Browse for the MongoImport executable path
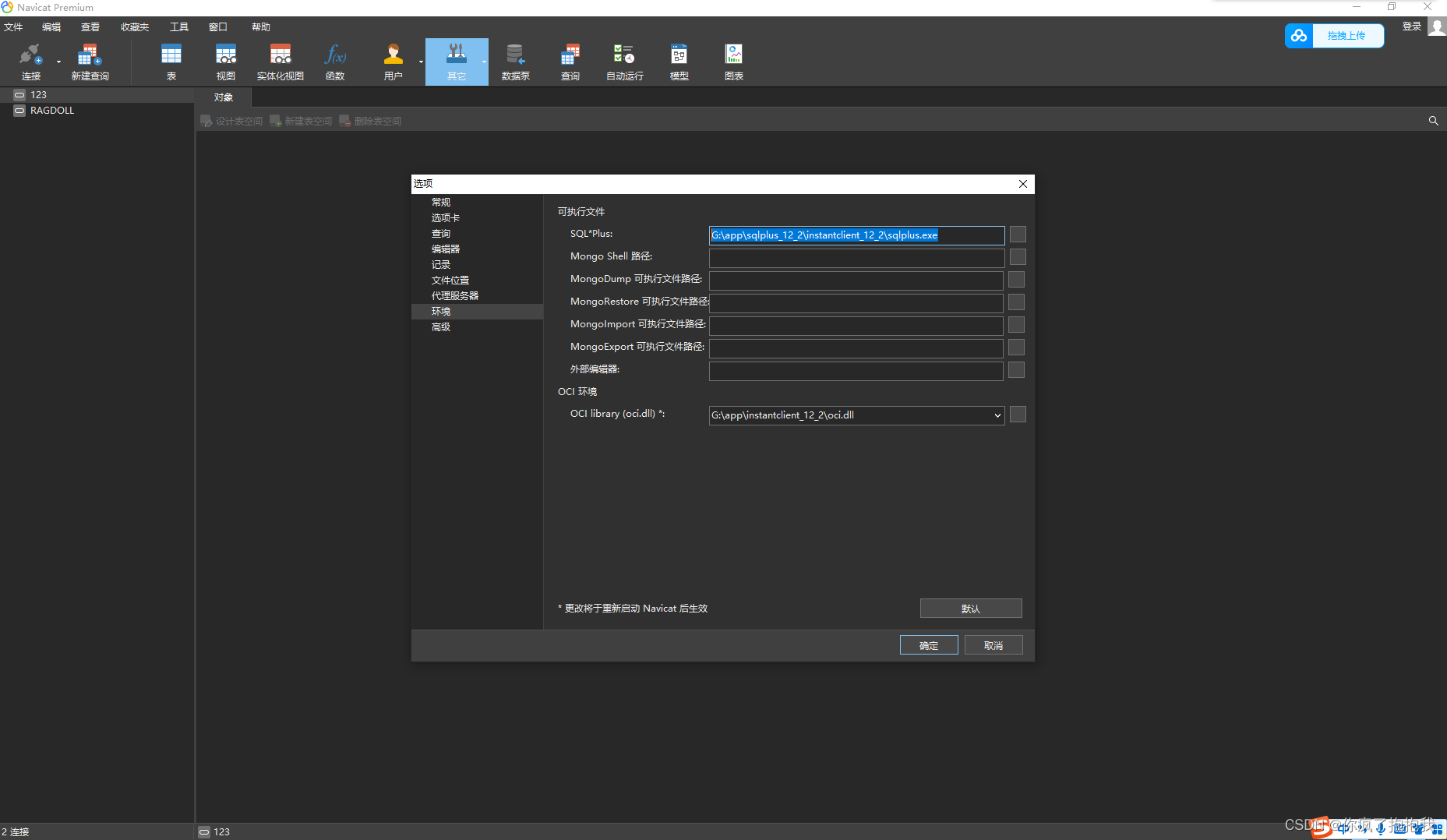The width and height of the screenshot is (1447, 840). [x=1017, y=325]
